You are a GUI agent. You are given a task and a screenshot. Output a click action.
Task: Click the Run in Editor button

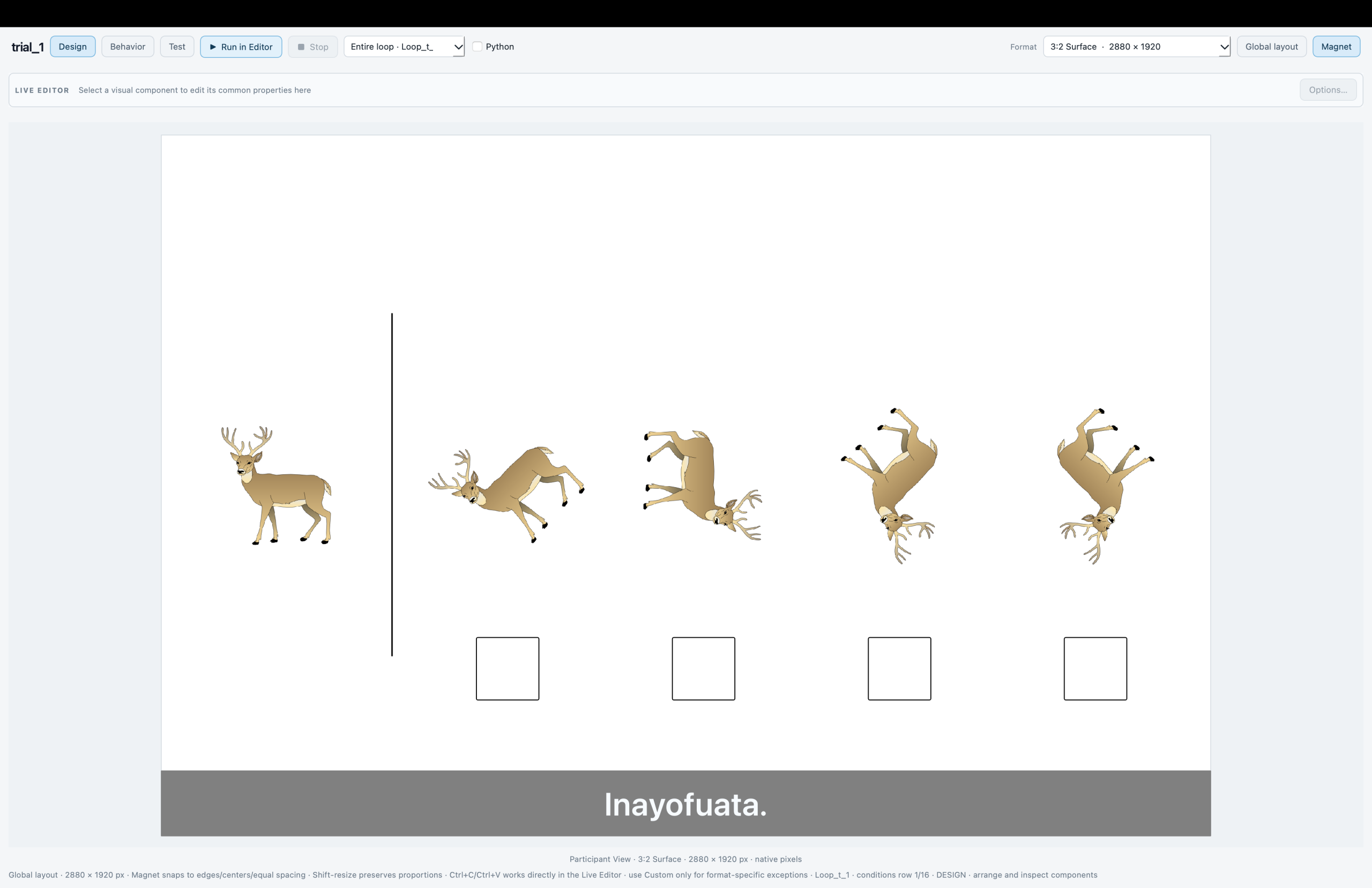point(241,47)
